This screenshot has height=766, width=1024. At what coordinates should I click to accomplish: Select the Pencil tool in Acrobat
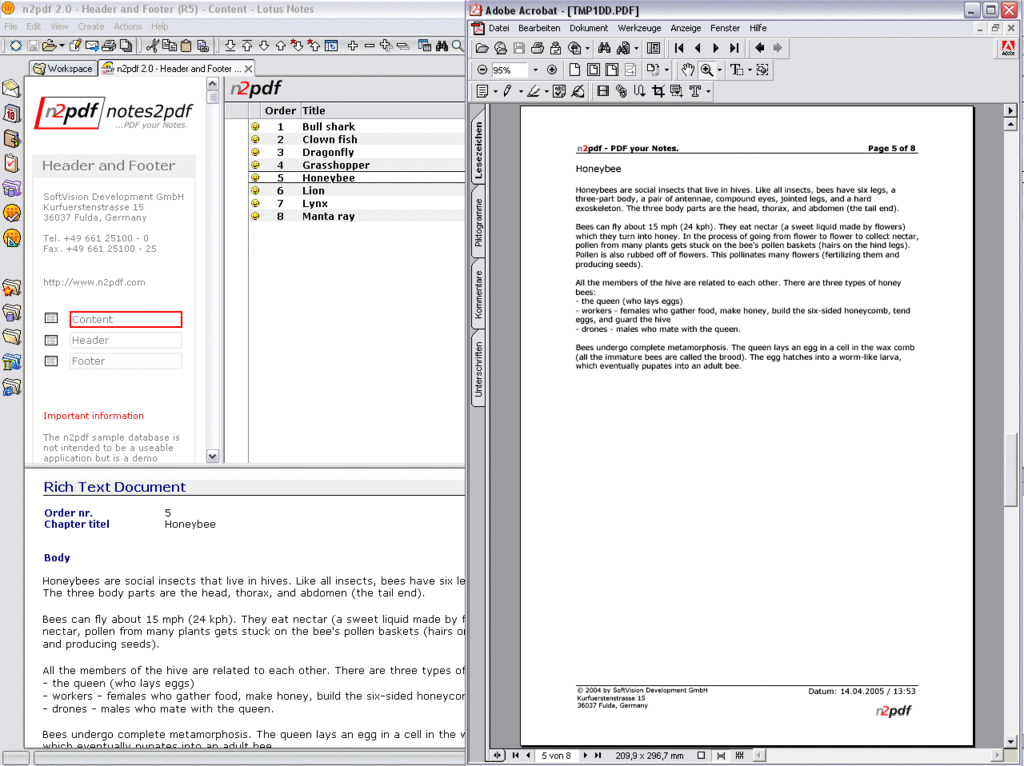coord(507,91)
